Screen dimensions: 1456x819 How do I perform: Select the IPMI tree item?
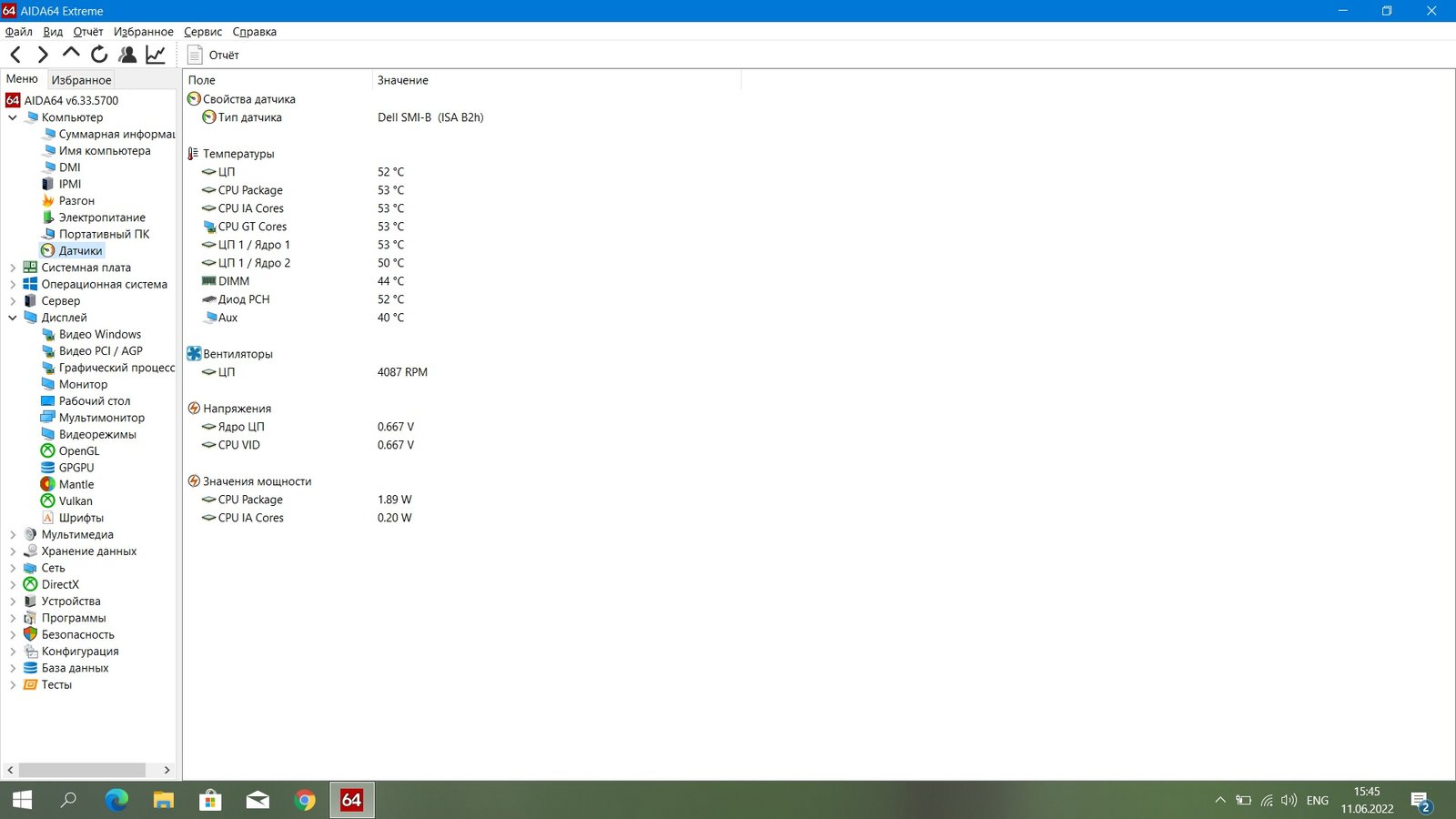pyautogui.click(x=70, y=184)
